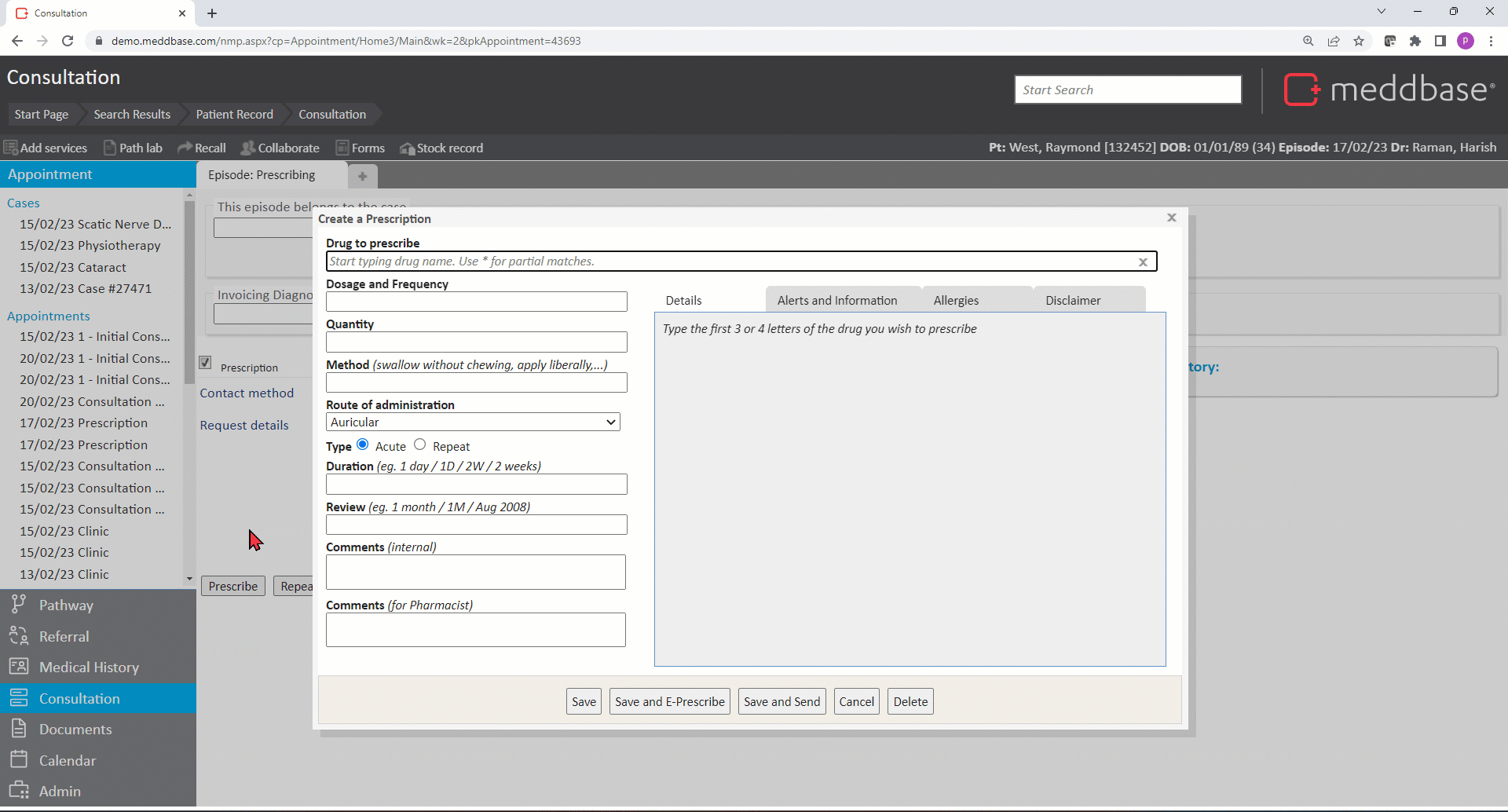Open the Request details link

244,425
